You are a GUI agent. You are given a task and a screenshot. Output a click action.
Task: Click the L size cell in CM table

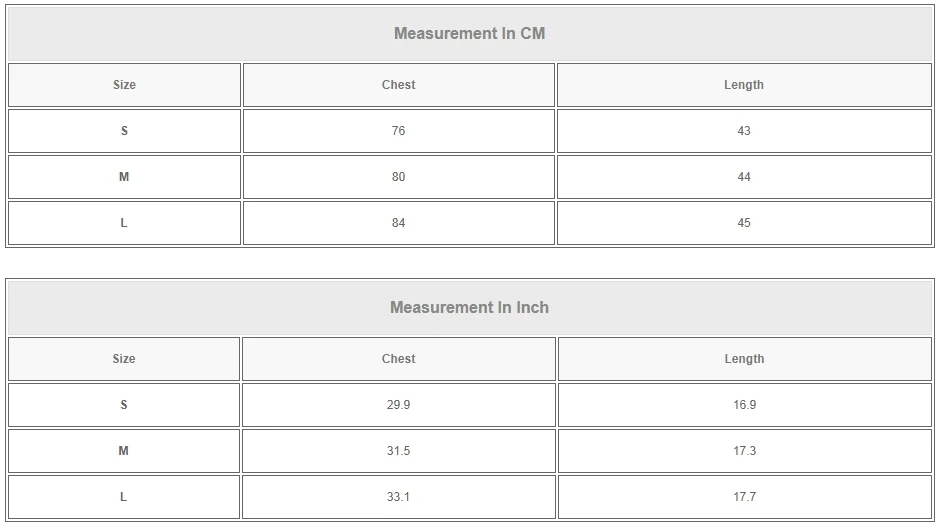pos(124,223)
